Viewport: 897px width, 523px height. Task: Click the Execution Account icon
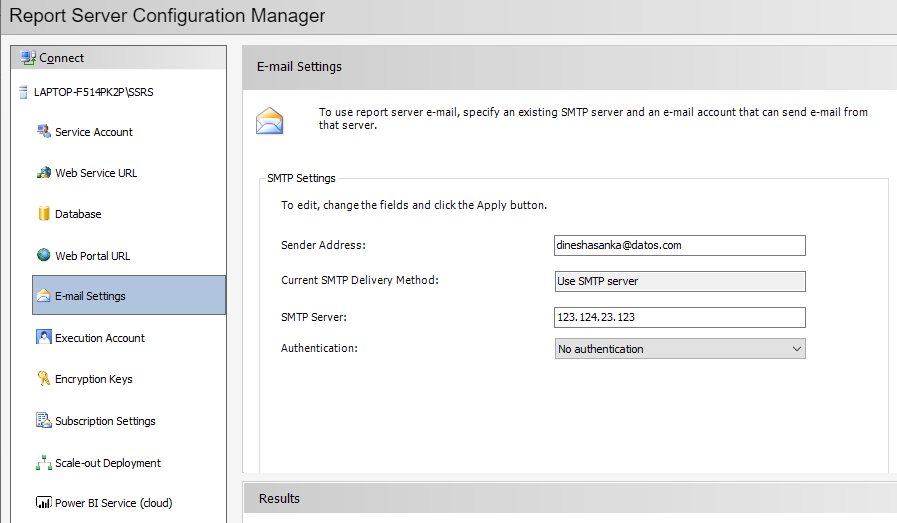pos(44,337)
